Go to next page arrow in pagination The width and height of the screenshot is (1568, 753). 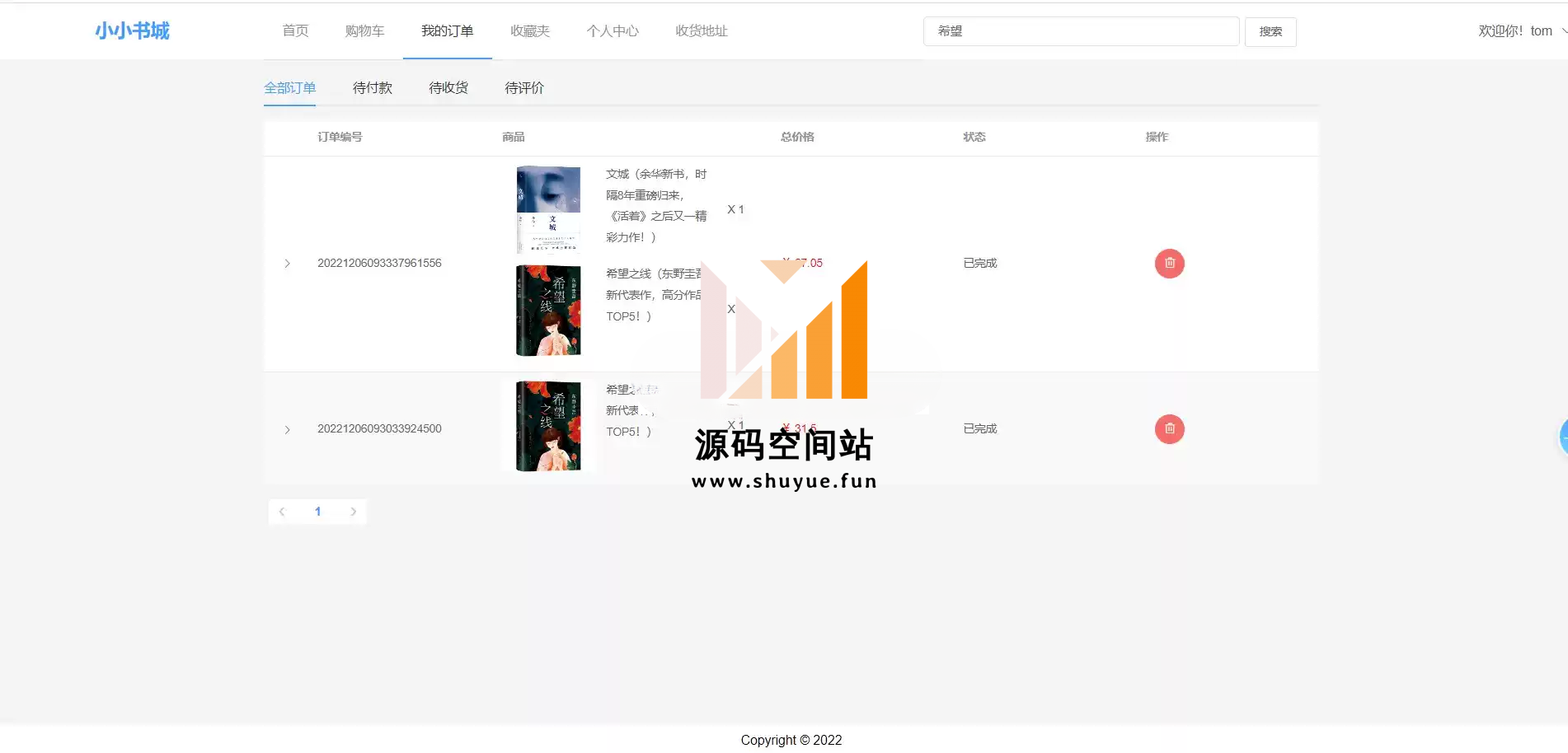(x=354, y=512)
